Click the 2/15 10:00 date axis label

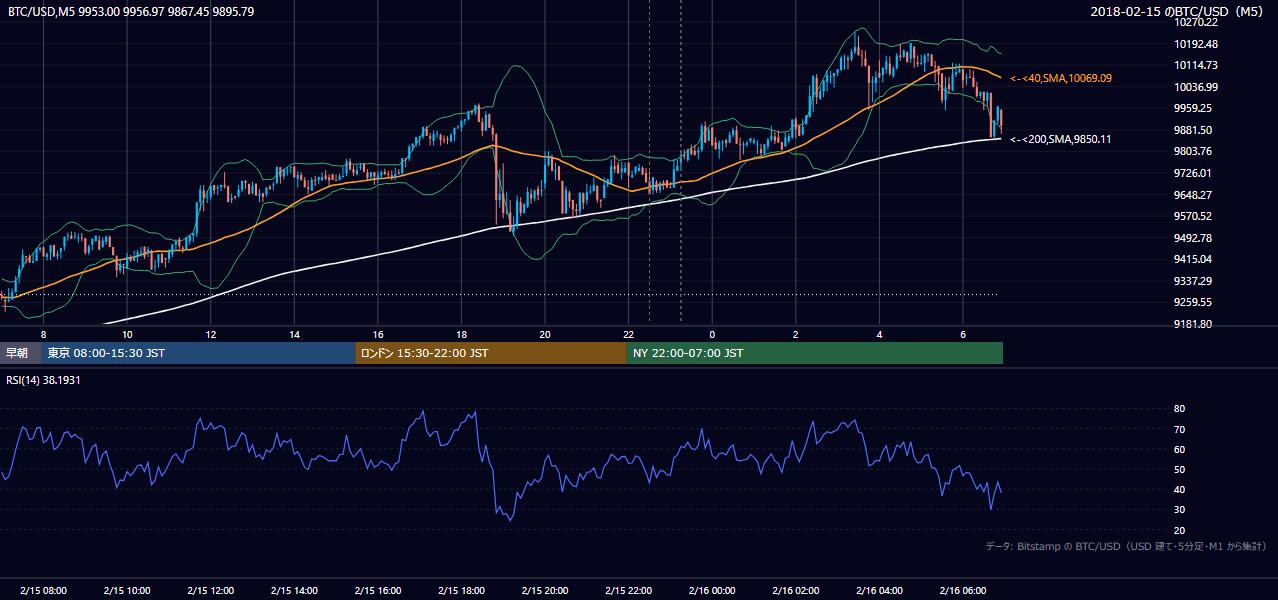[x=127, y=591]
